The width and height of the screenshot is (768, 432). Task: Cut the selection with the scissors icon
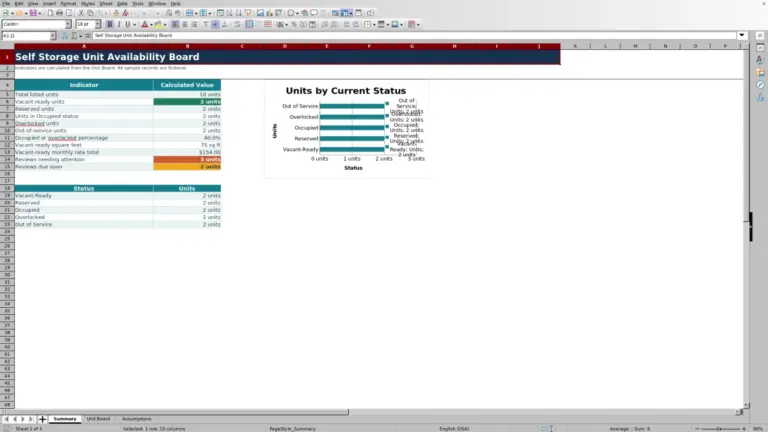[x=81, y=13]
